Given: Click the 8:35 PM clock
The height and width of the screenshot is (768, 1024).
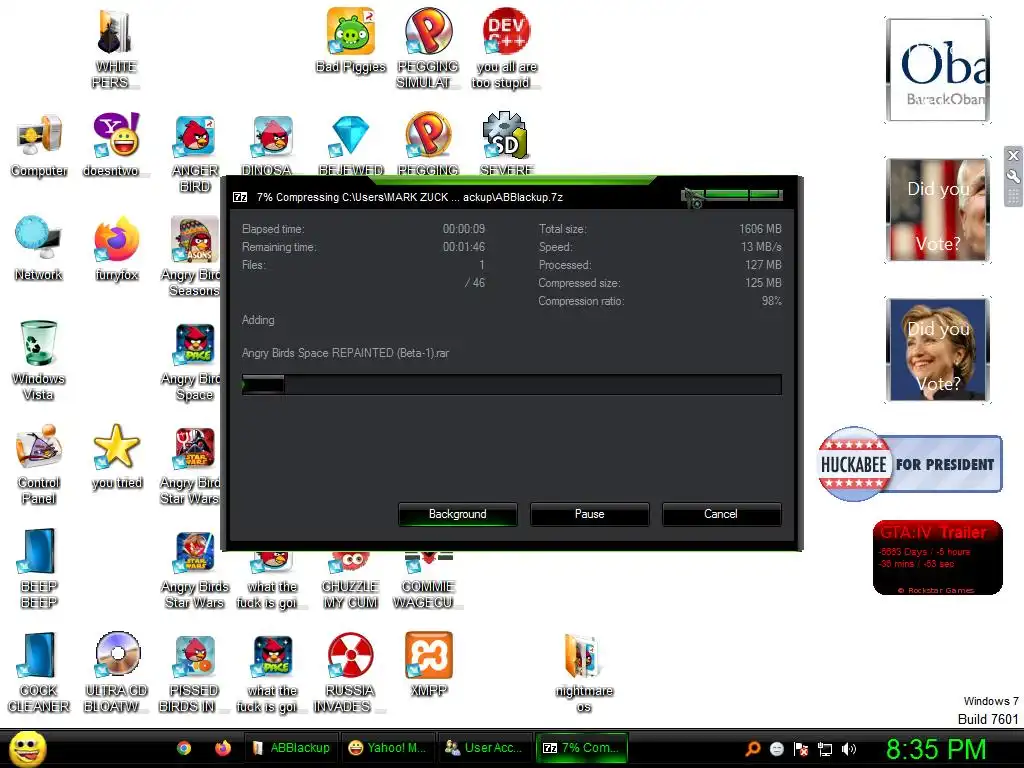Looking at the screenshot, I should (x=936, y=749).
